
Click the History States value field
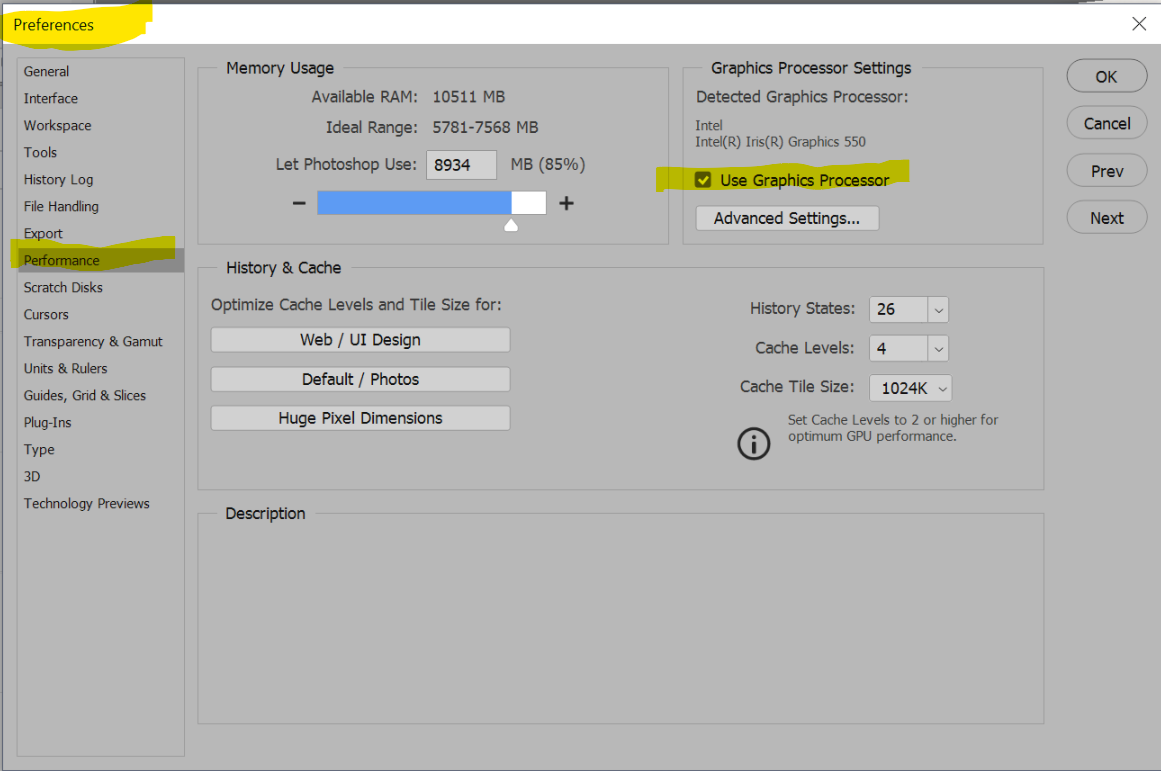tap(899, 310)
